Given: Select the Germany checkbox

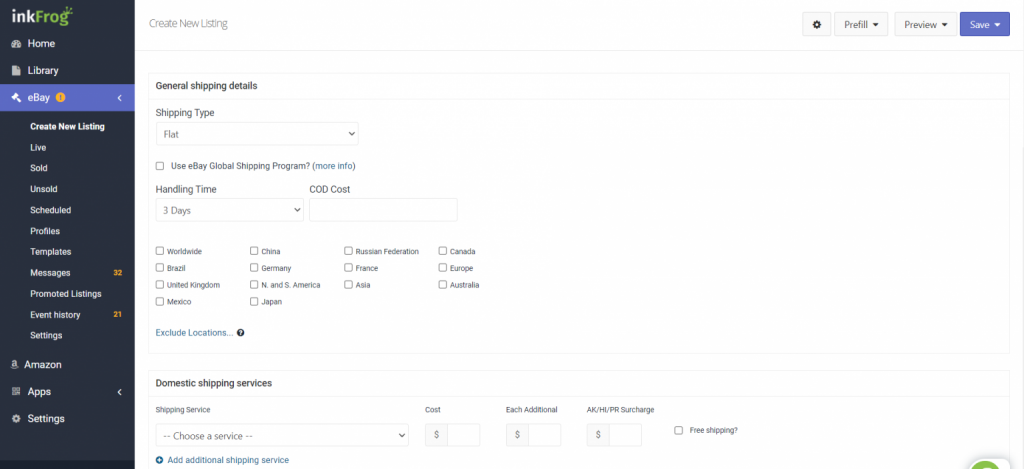Looking at the screenshot, I should (254, 268).
